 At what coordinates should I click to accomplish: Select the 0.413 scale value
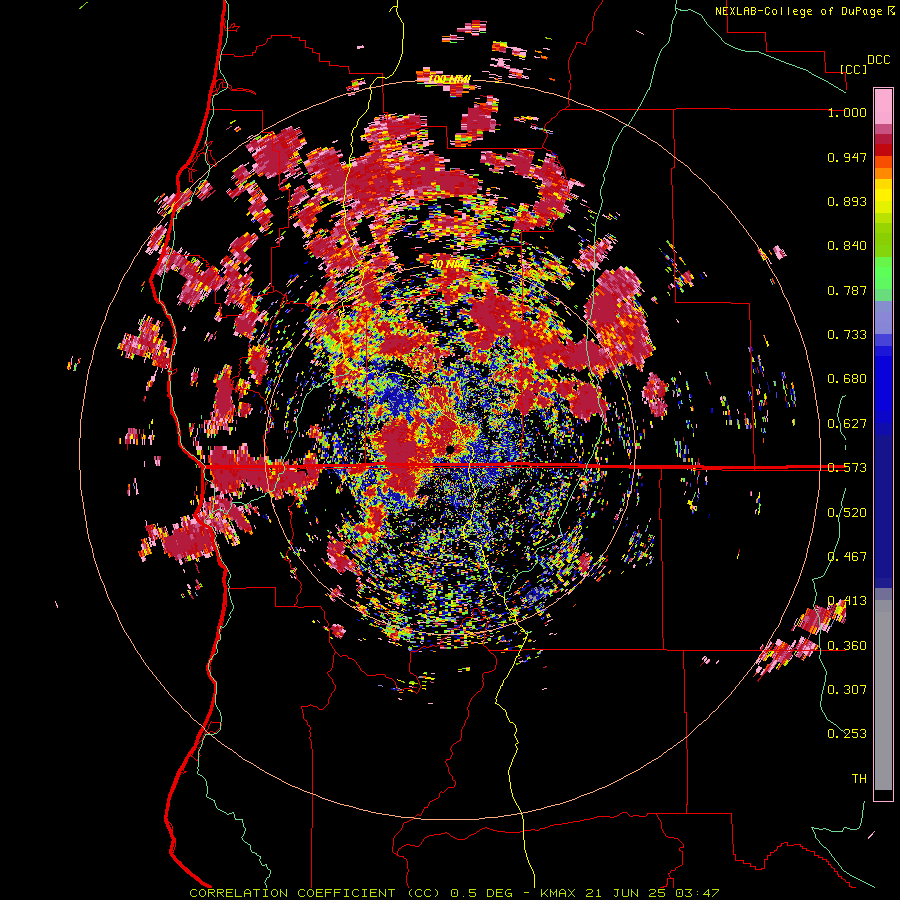click(x=847, y=601)
